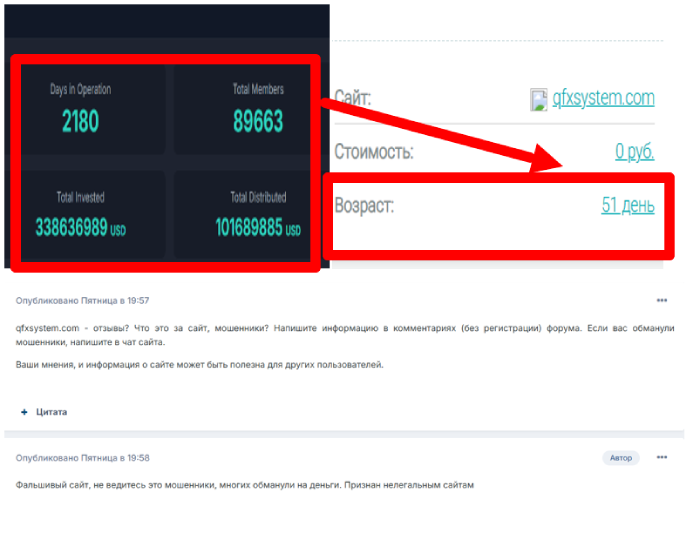Click the 'Цитата' quote button text

click(51, 411)
